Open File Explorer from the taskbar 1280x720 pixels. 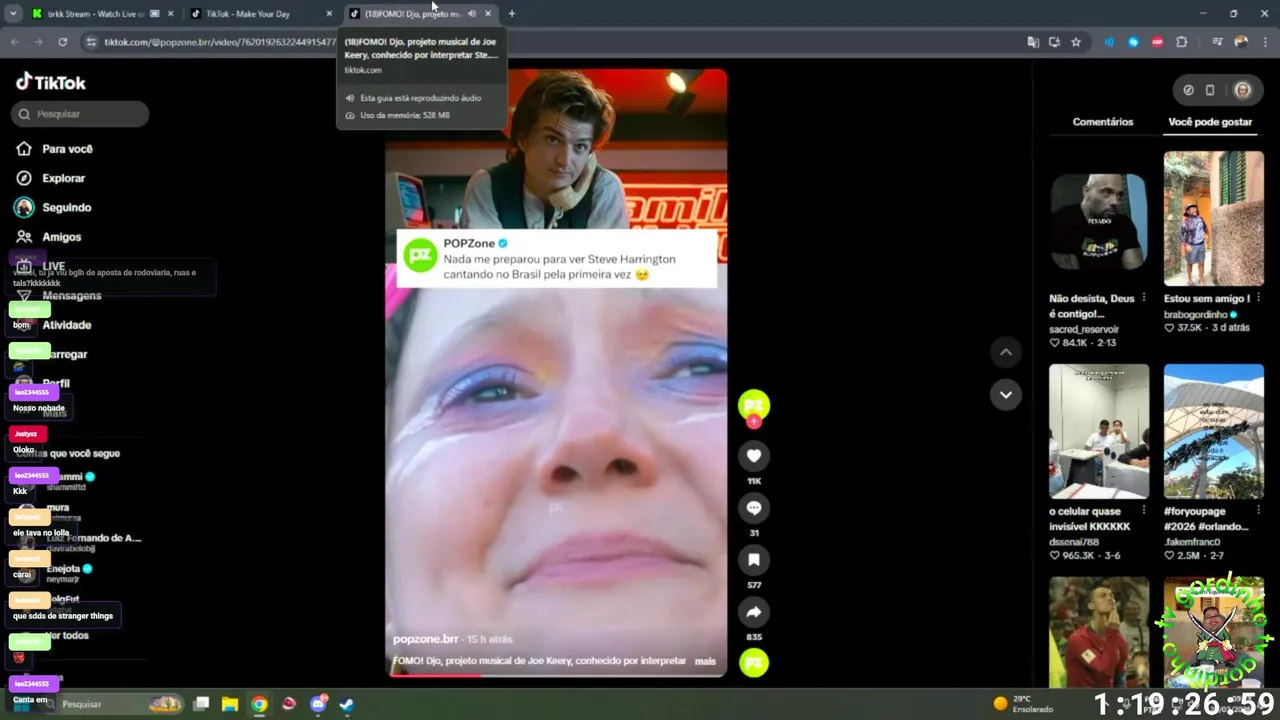(229, 704)
